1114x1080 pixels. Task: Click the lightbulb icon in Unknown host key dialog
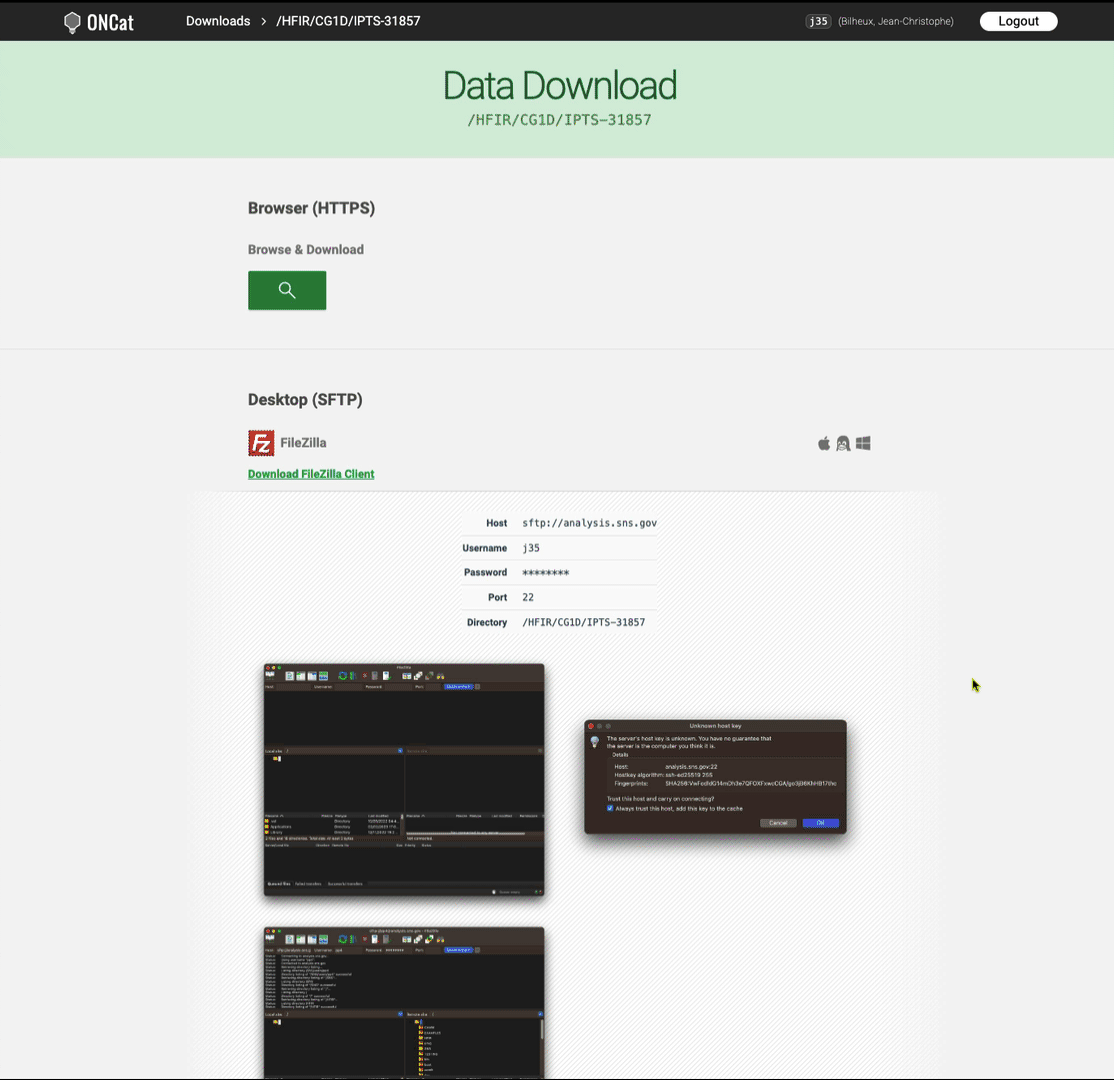click(595, 742)
